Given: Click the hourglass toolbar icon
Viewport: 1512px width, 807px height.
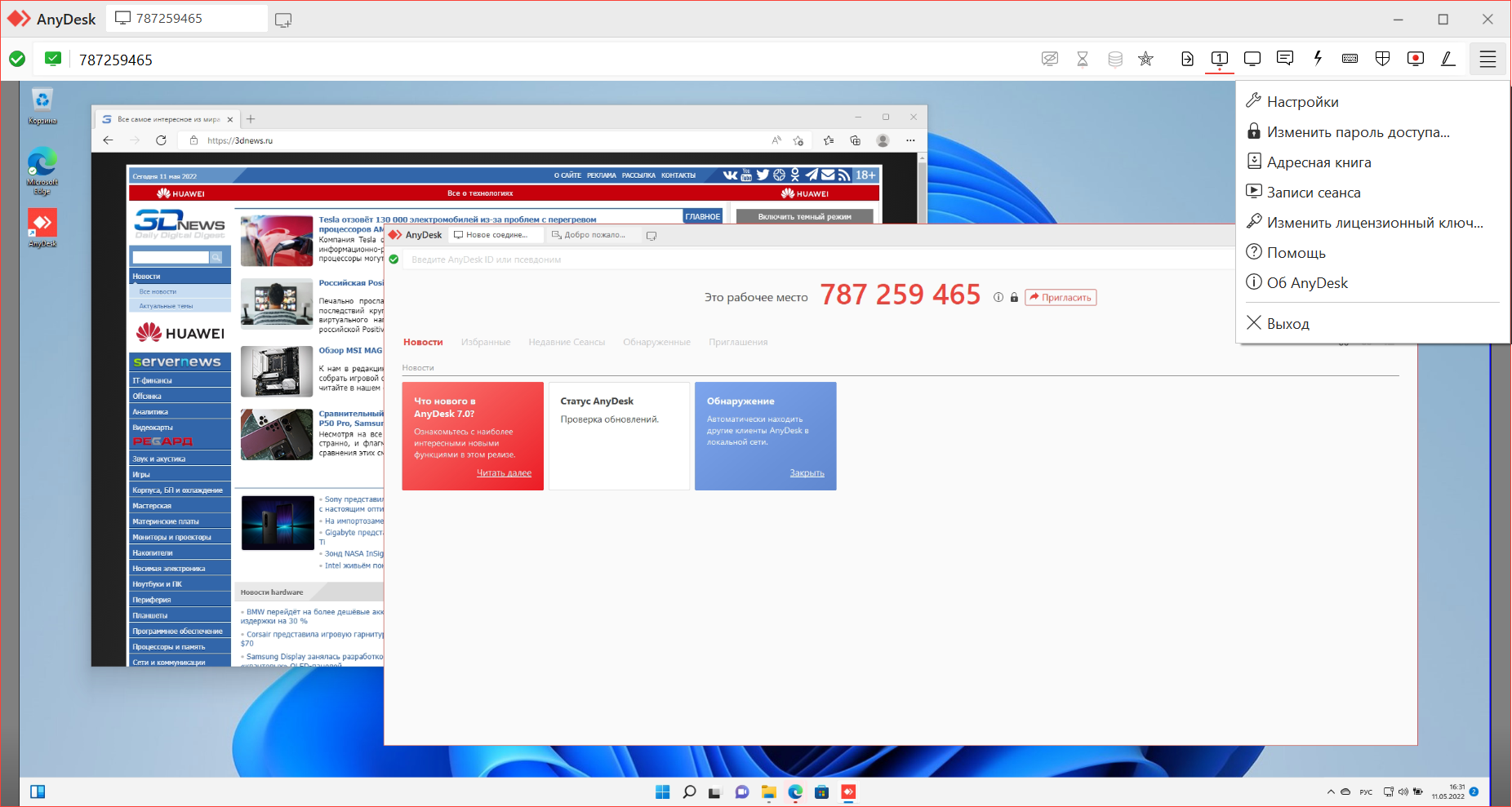Looking at the screenshot, I should click(1083, 59).
